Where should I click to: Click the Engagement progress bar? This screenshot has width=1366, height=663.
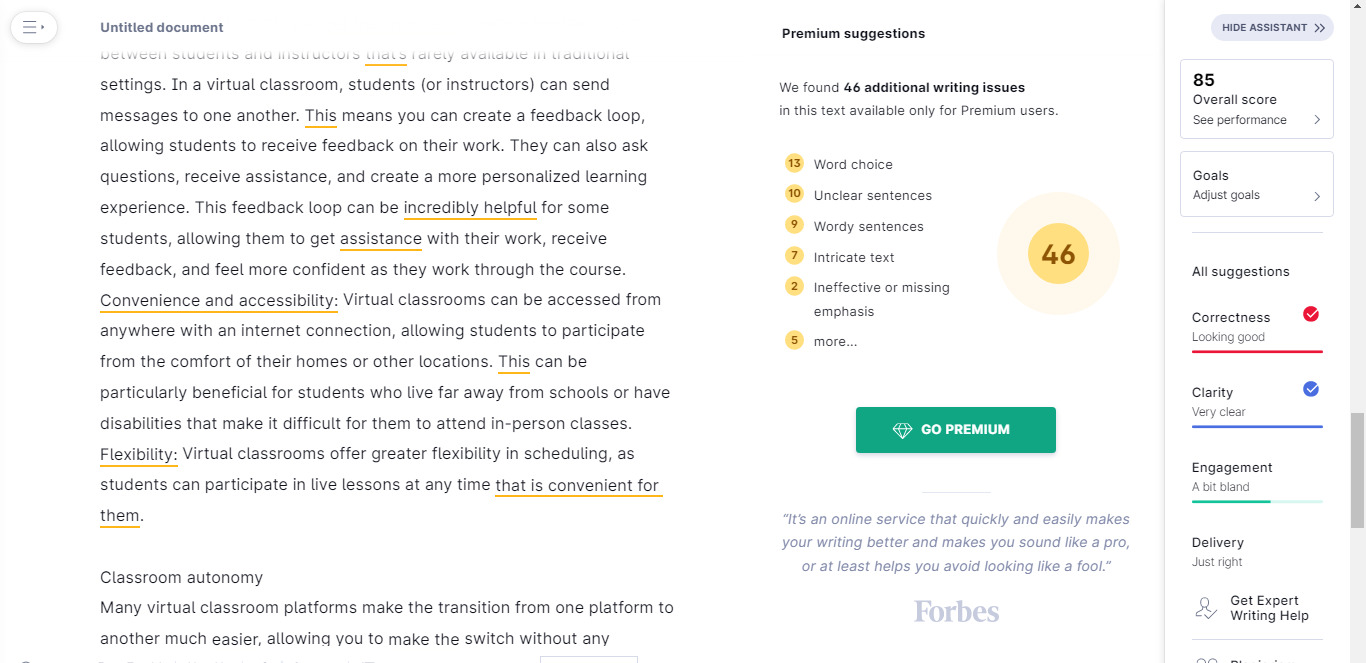[x=1256, y=501]
